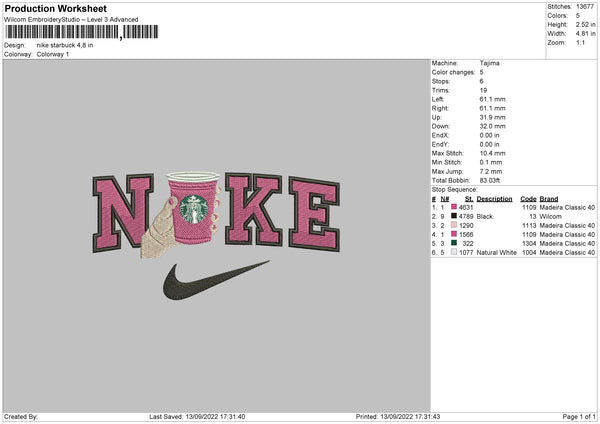Click the Production Worksheet title

click(55, 8)
